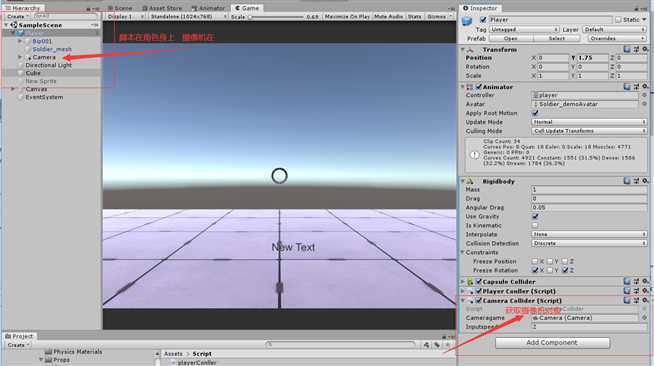
Task: Click the Player GameObject cube icon
Action: click(x=467, y=21)
